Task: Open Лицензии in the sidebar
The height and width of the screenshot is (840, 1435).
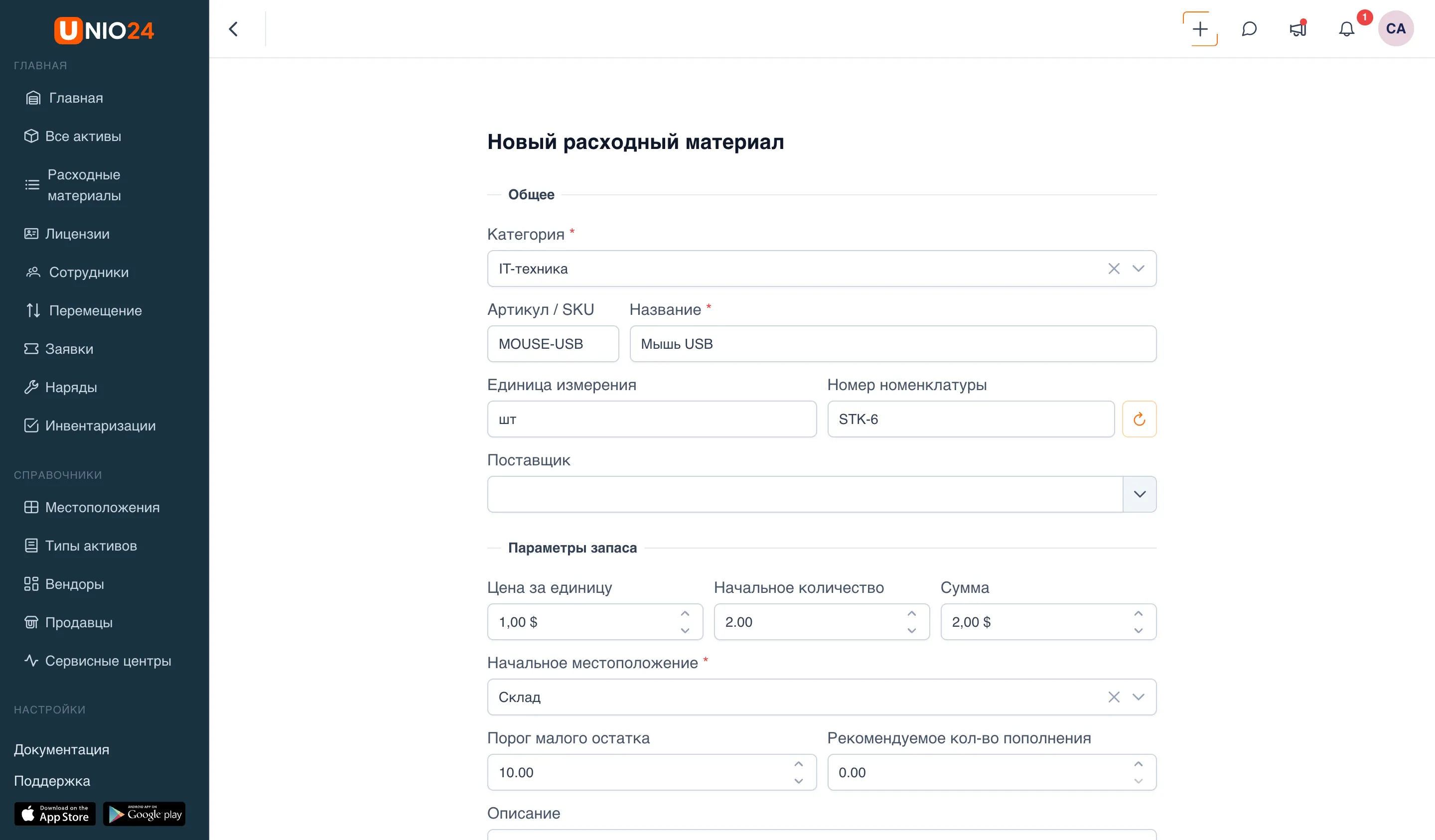Action: (67, 234)
